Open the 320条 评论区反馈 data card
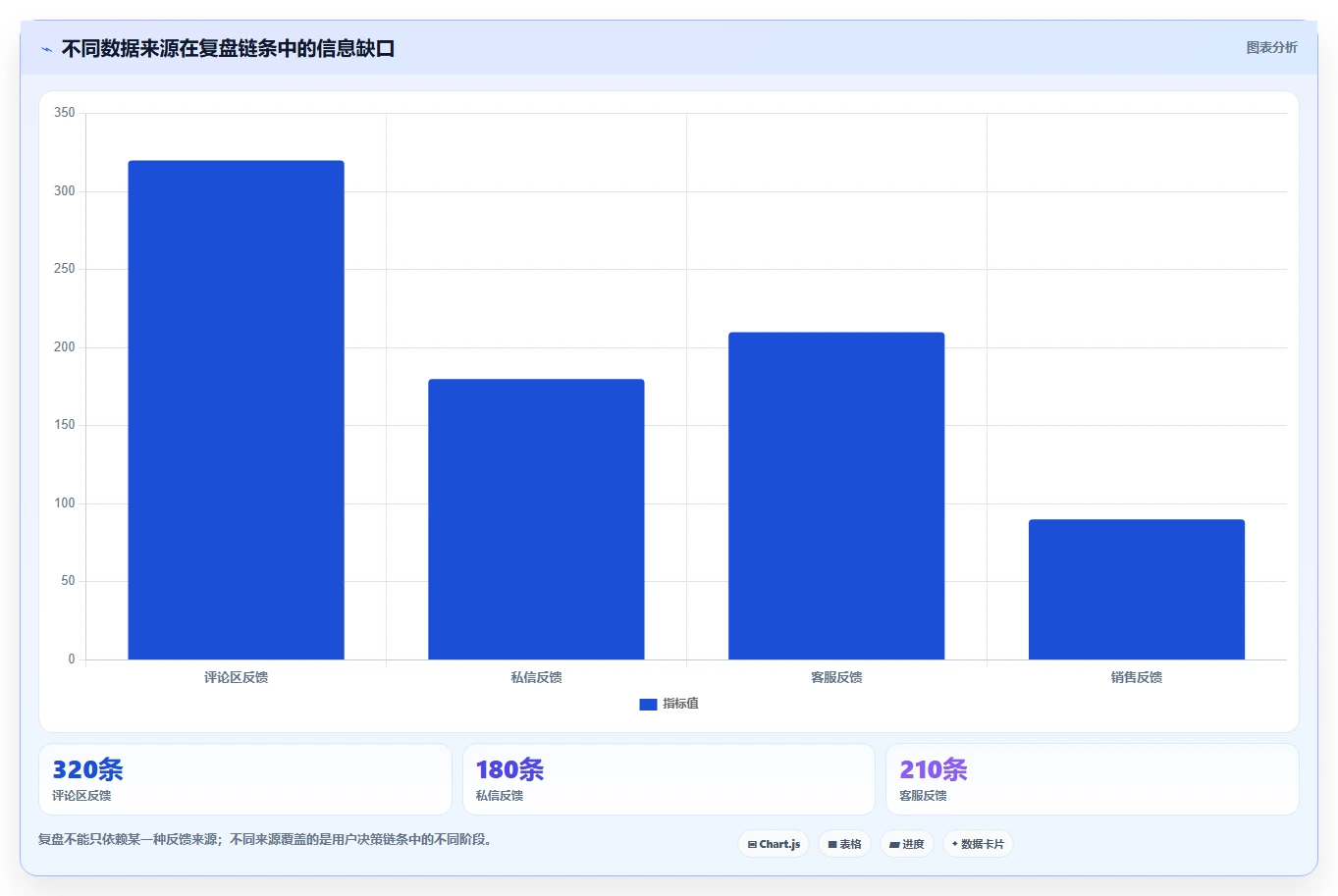The image size is (1338, 896). 245,779
